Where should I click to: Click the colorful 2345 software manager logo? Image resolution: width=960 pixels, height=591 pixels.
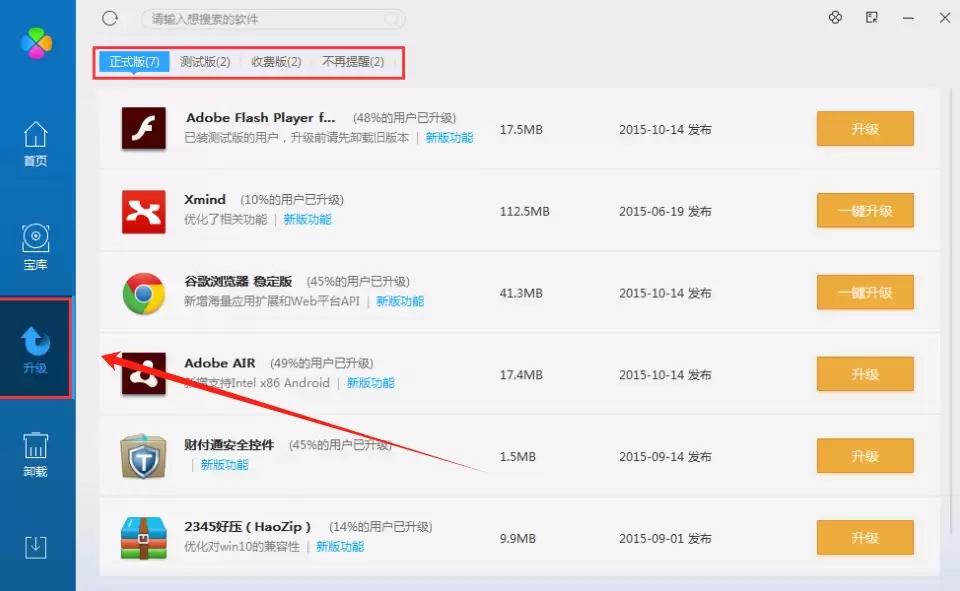click(37, 43)
